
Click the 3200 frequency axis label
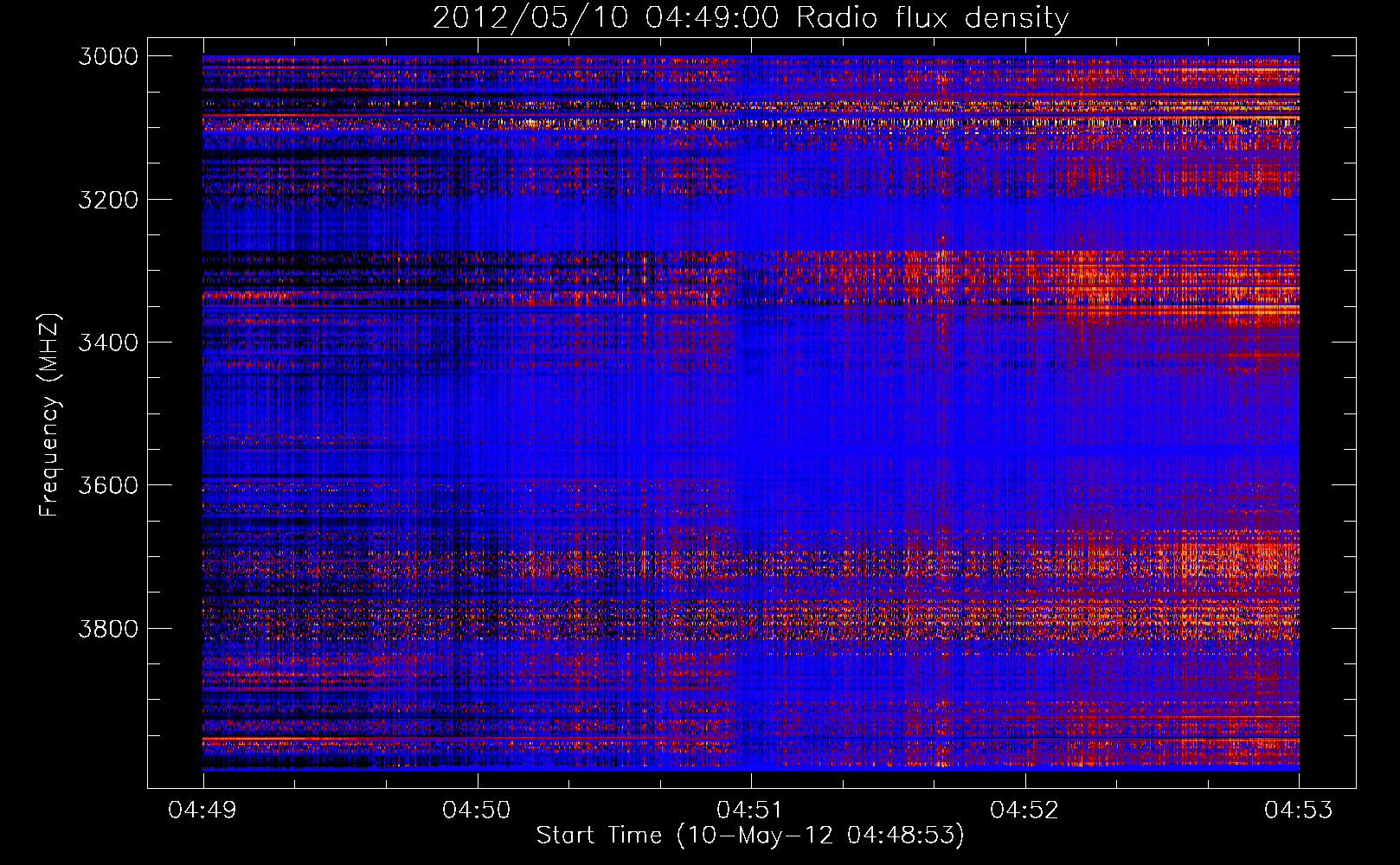tap(108, 200)
